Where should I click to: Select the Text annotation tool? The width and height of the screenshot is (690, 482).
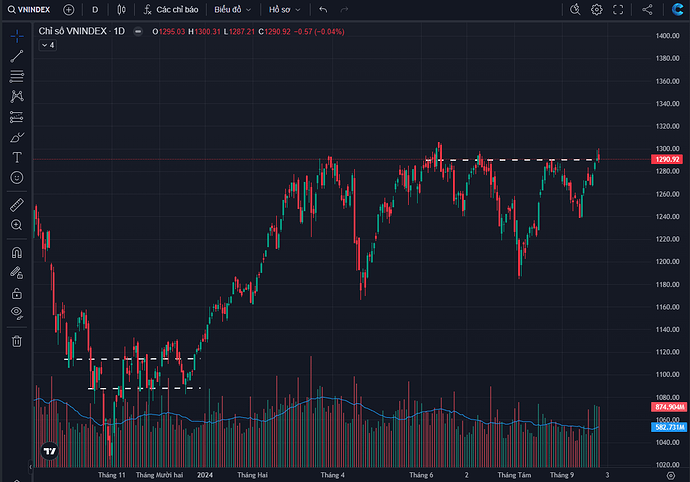tap(16, 157)
